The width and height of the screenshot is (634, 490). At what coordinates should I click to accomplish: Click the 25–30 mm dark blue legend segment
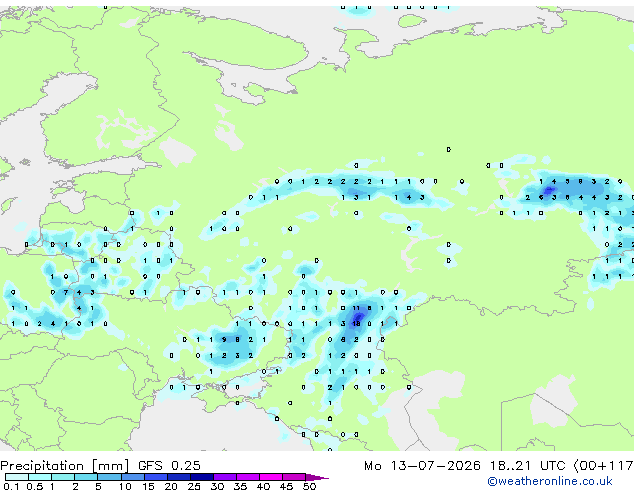201,477
